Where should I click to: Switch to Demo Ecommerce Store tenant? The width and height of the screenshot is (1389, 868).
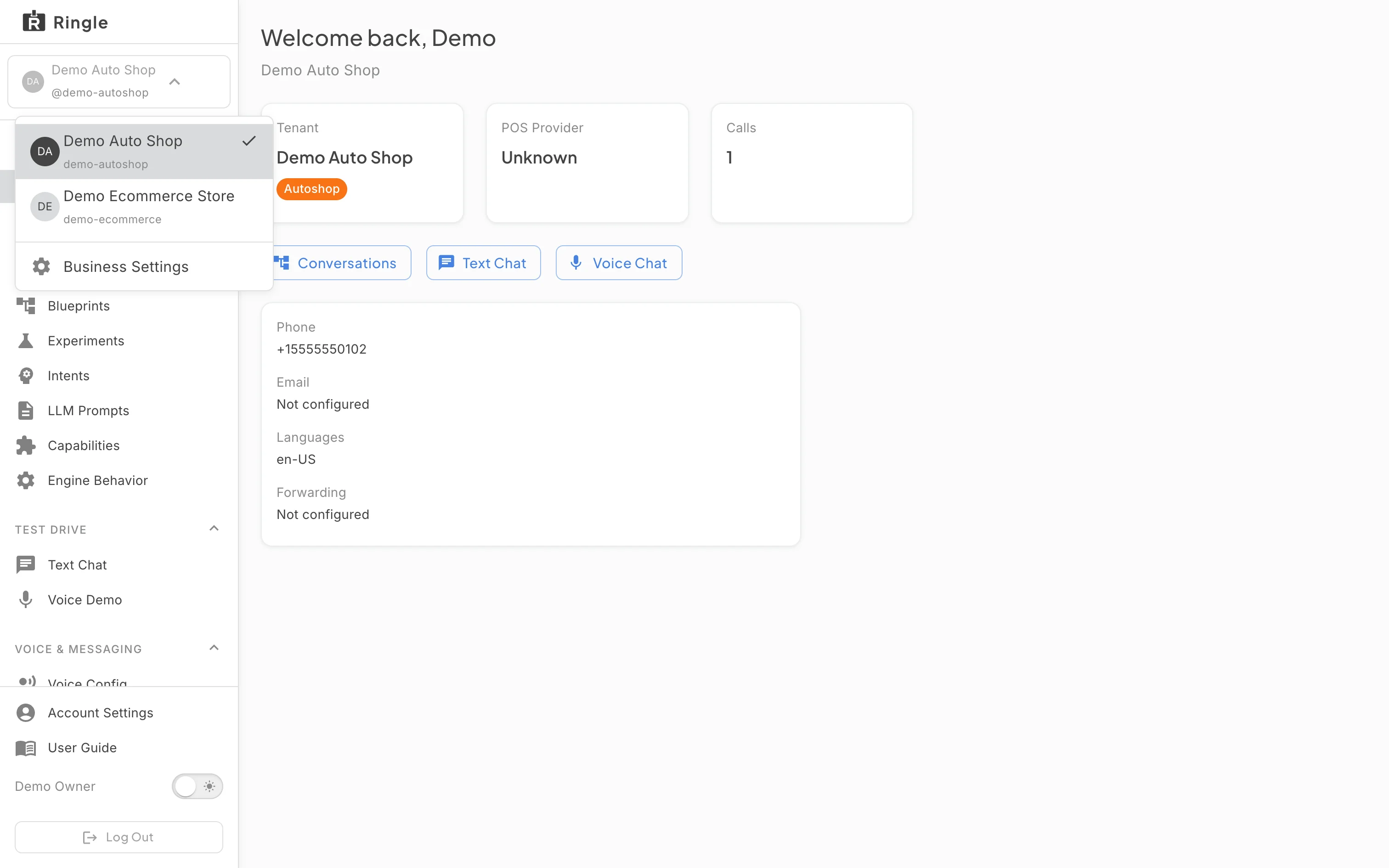click(x=144, y=207)
